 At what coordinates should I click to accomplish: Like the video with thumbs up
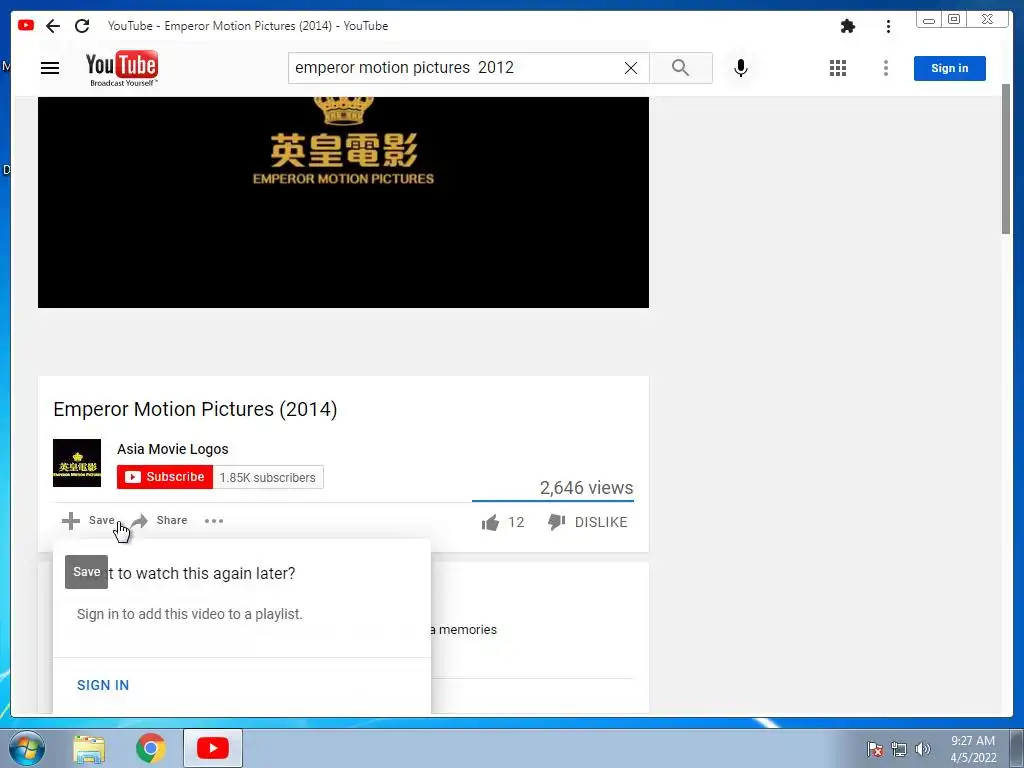[490, 522]
